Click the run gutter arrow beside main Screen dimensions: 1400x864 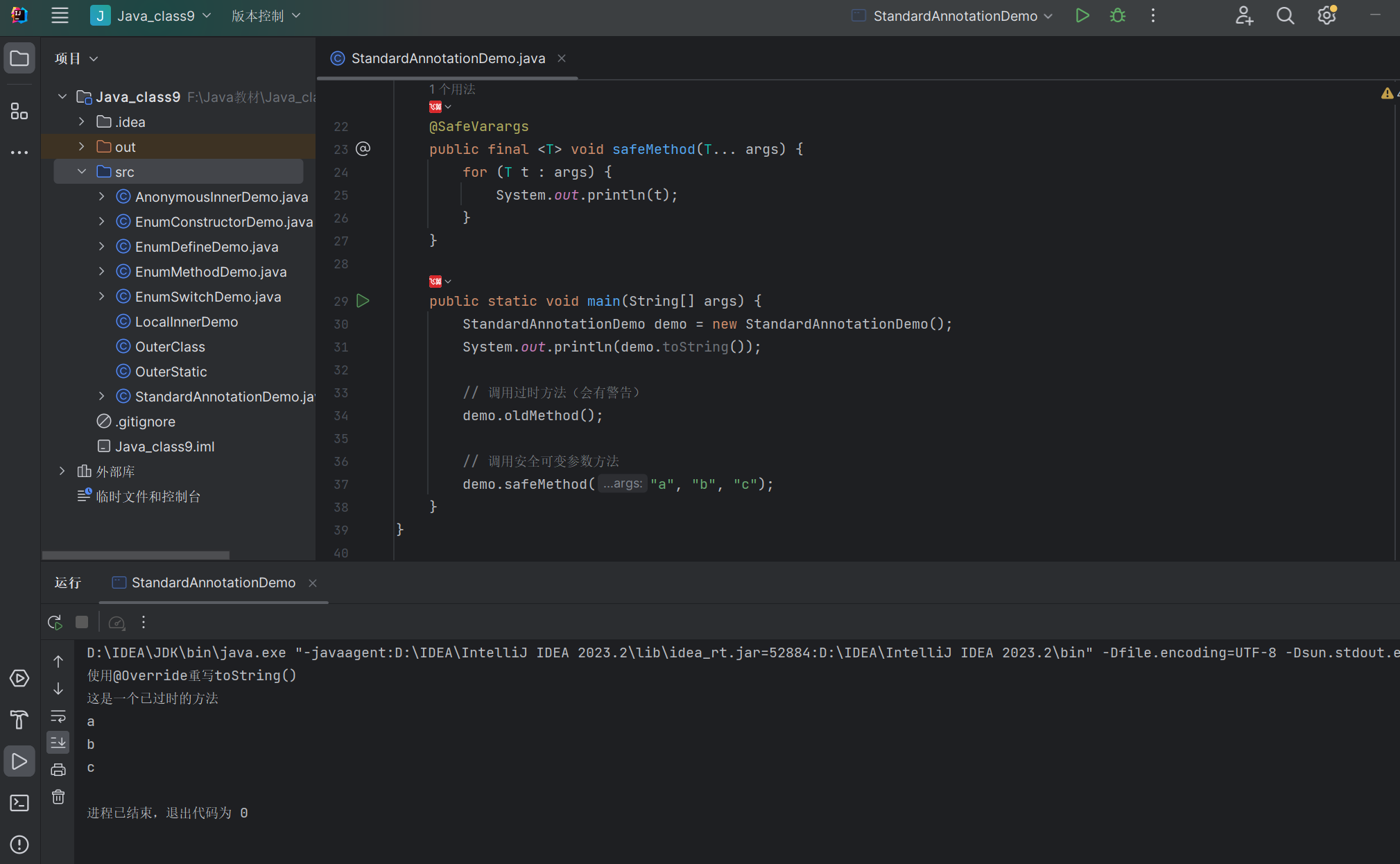[363, 301]
